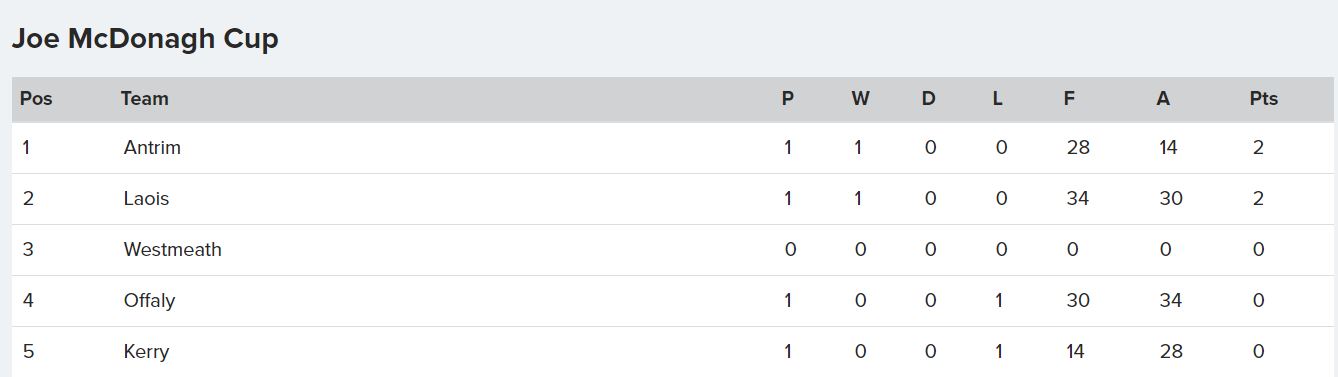
Task: Click Kerry's position number 5
Action: tap(28, 351)
